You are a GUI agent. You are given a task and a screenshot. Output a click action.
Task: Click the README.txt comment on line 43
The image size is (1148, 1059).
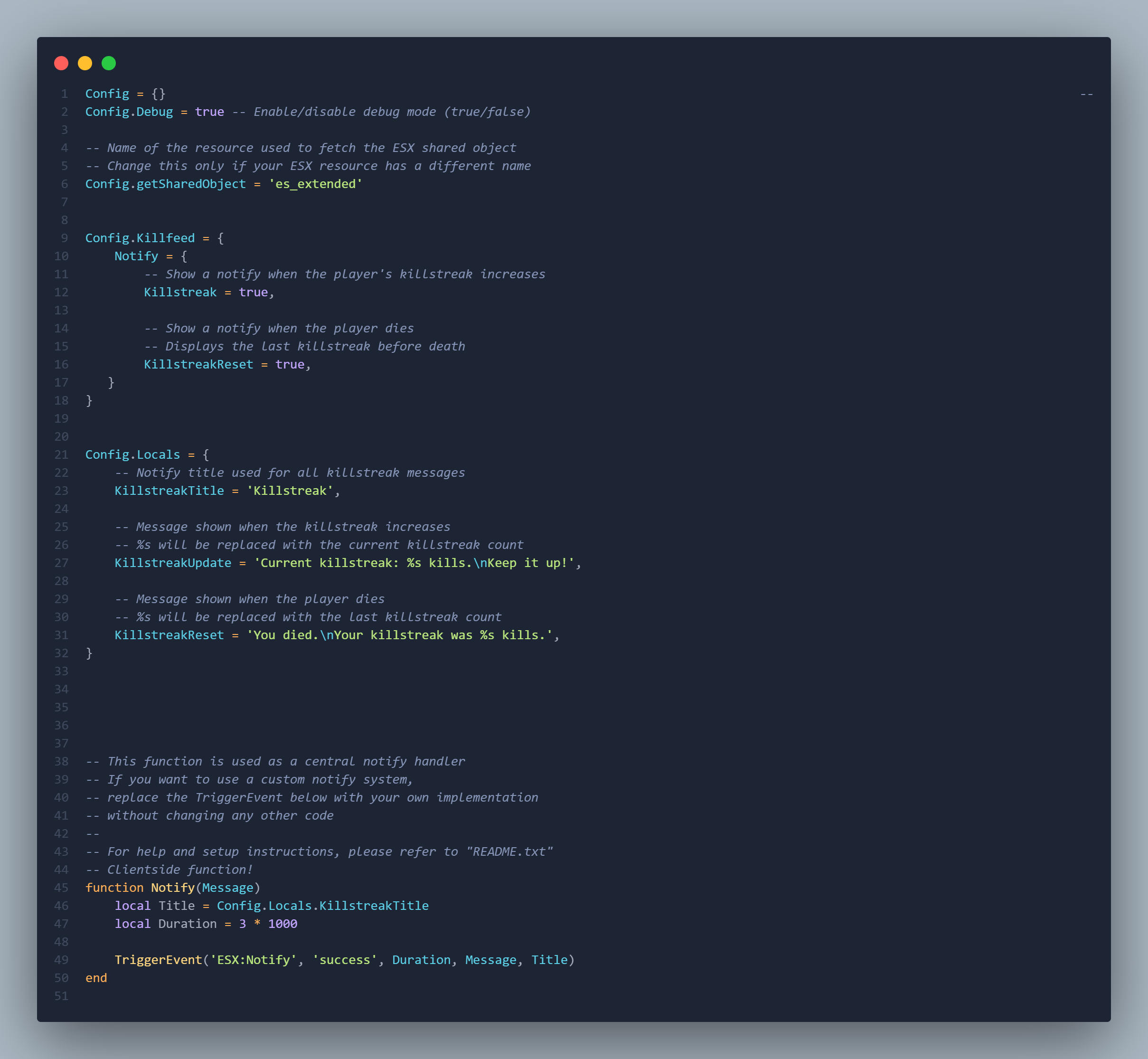point(319,851)
